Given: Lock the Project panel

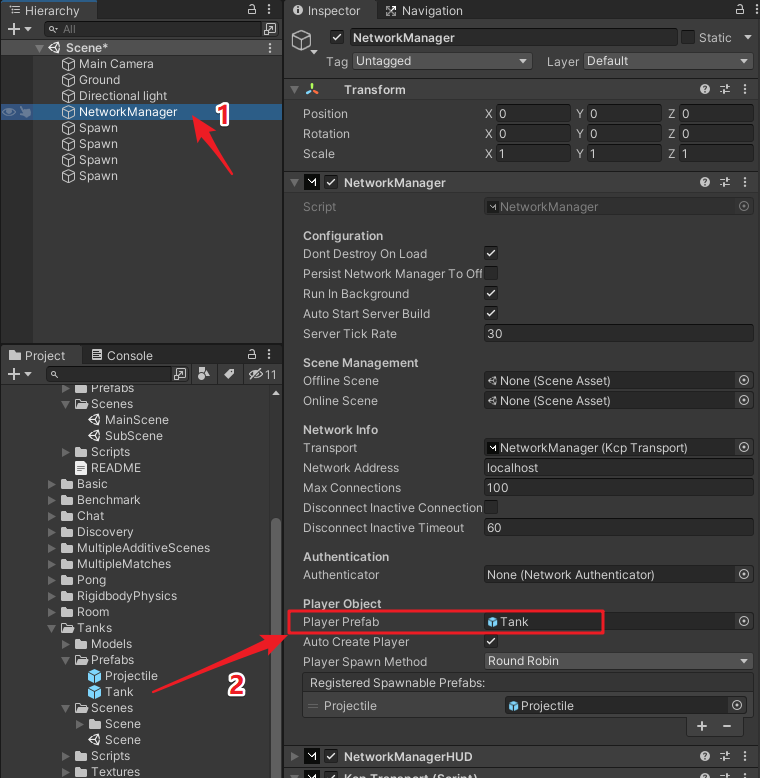Looking at the screenshot, I should (x=252, y=354).
